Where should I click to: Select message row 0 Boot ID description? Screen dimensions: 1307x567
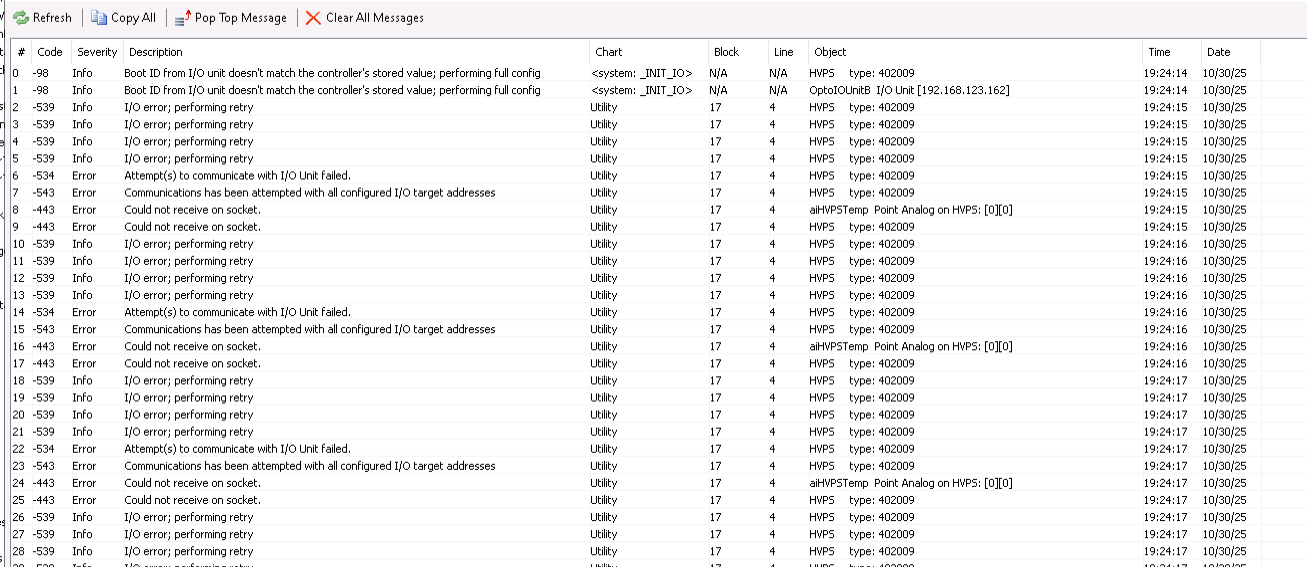pyautogui.click(x=332, y=73)
